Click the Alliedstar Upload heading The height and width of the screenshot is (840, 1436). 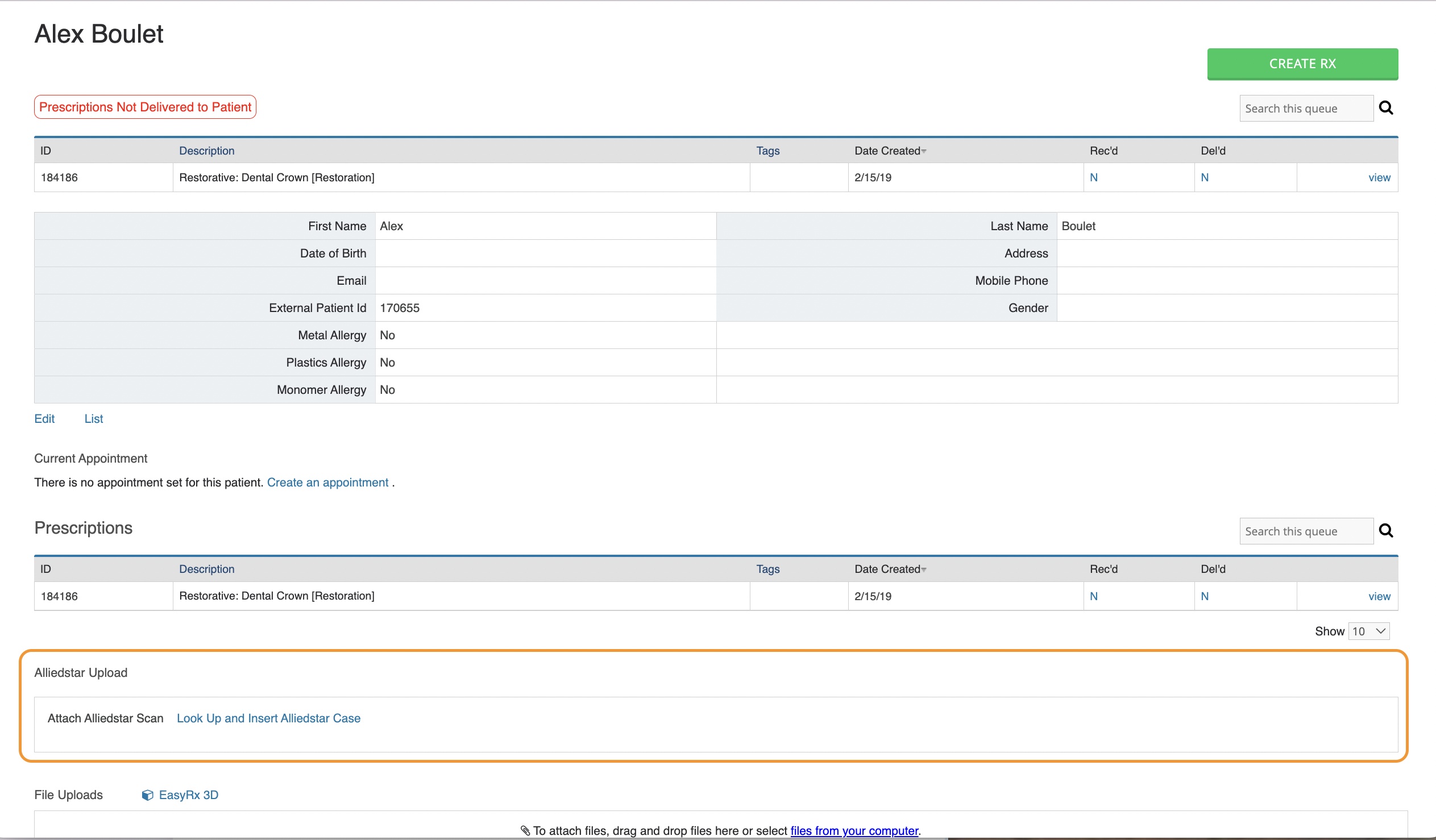click(81, 673)
